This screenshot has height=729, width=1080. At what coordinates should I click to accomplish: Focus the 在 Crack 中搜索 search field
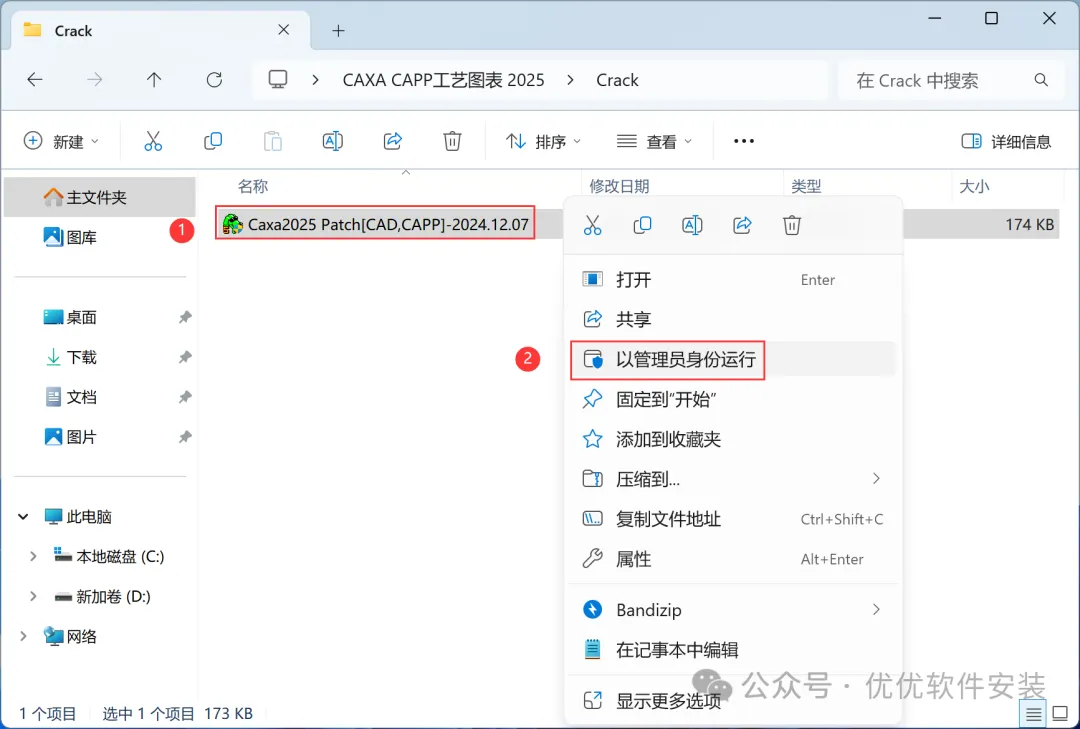pyautogui.click(x=951, y=80)
